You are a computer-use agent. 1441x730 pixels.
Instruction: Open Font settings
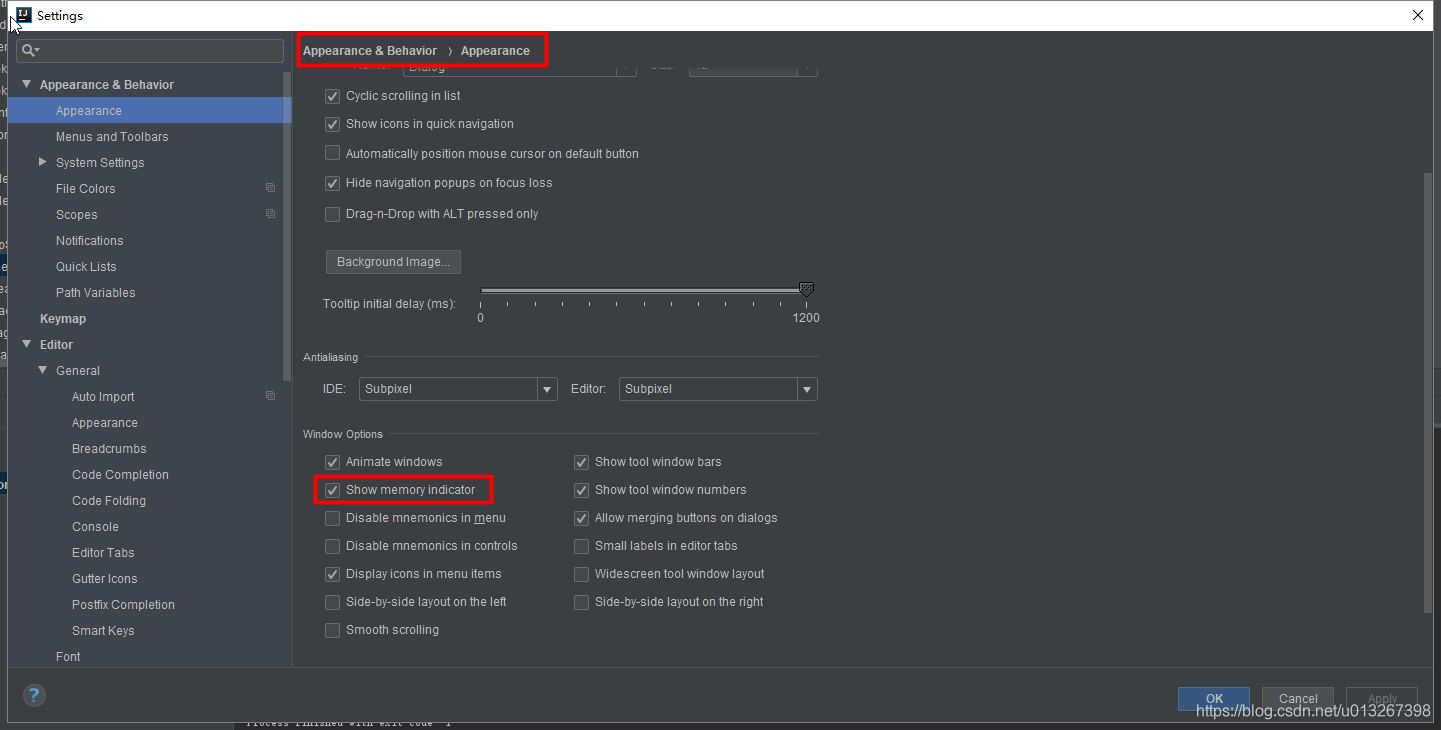pyautogui.click(x=68, y=657)
